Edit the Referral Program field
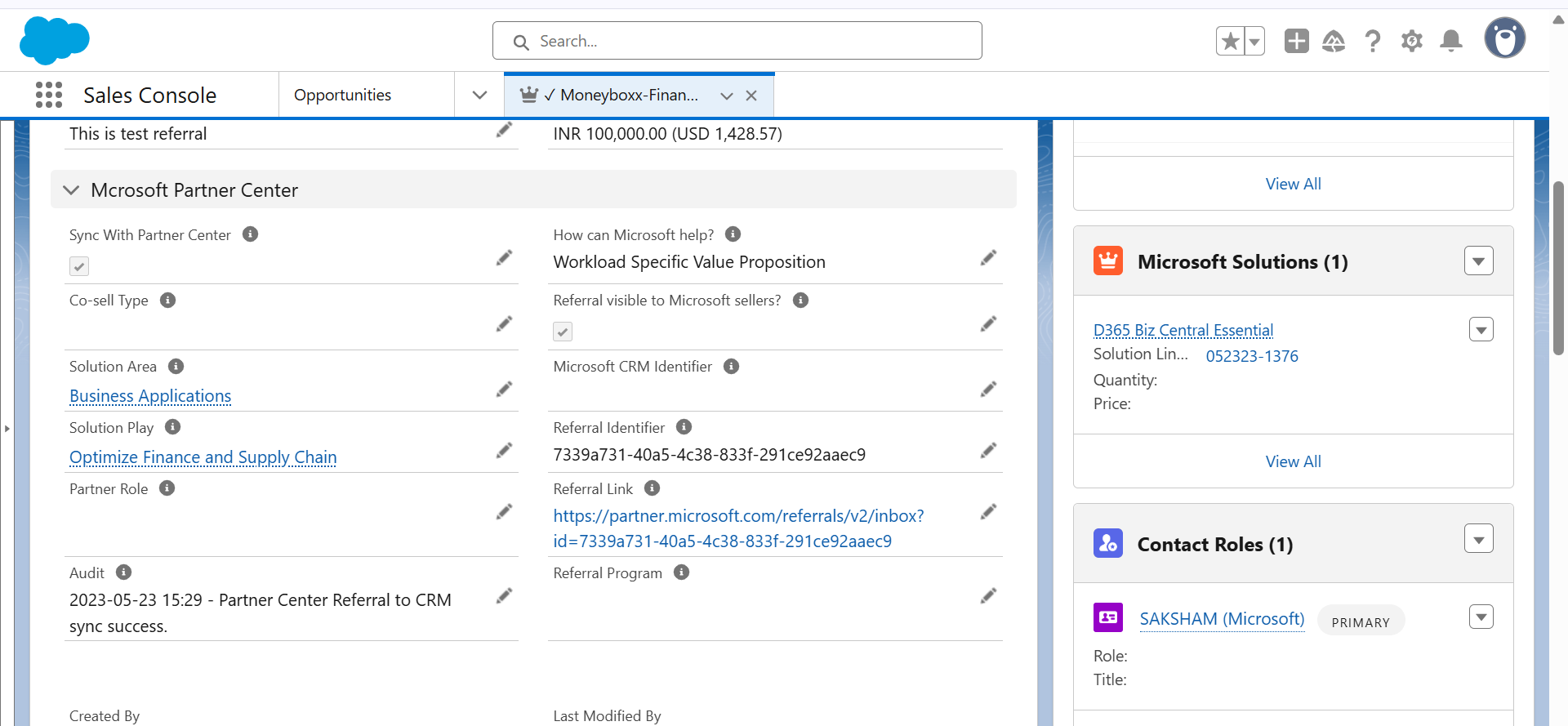The height and width of the screenshot is (726, 1568). pos(989,596)
